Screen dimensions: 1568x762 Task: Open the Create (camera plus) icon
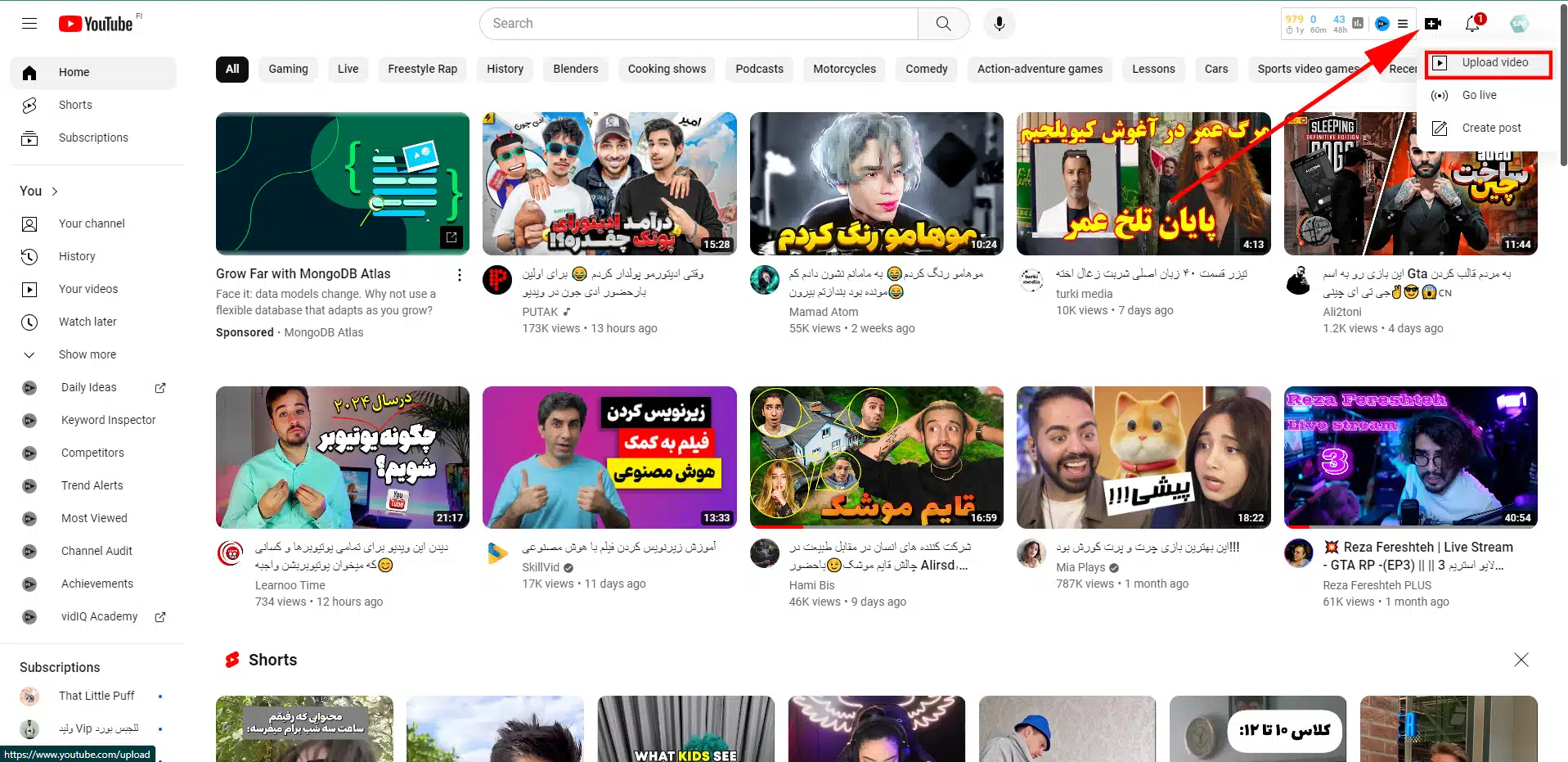pos(1432,23)
